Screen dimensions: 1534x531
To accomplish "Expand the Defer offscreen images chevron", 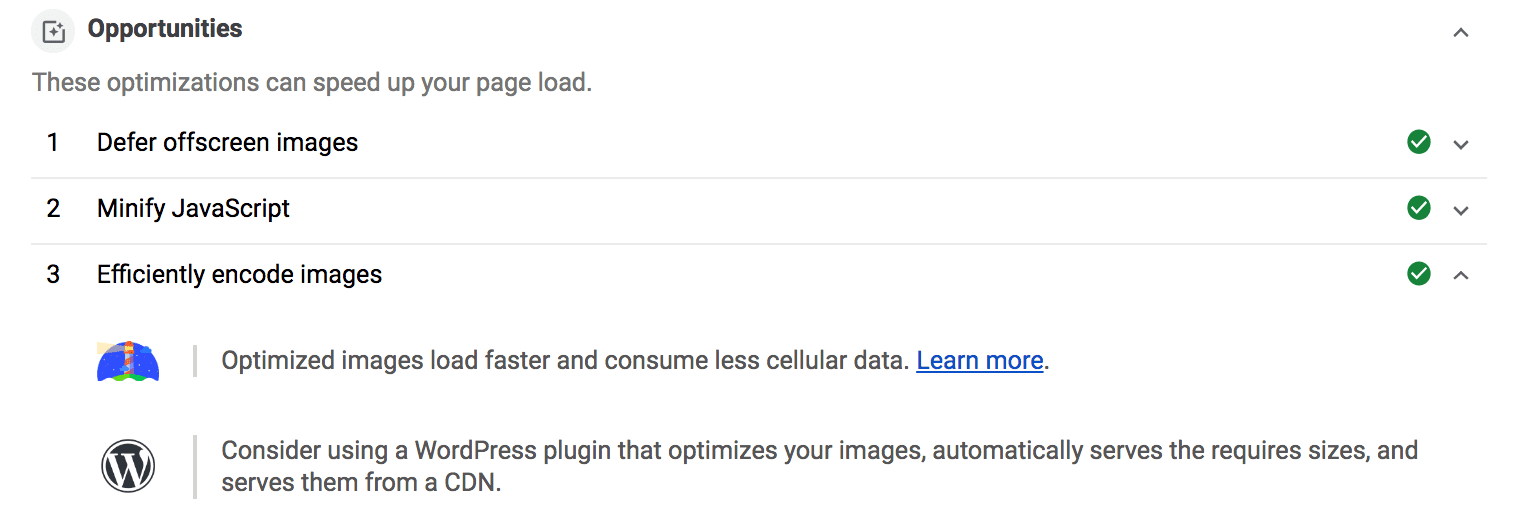I will [x=1461, y=144].
